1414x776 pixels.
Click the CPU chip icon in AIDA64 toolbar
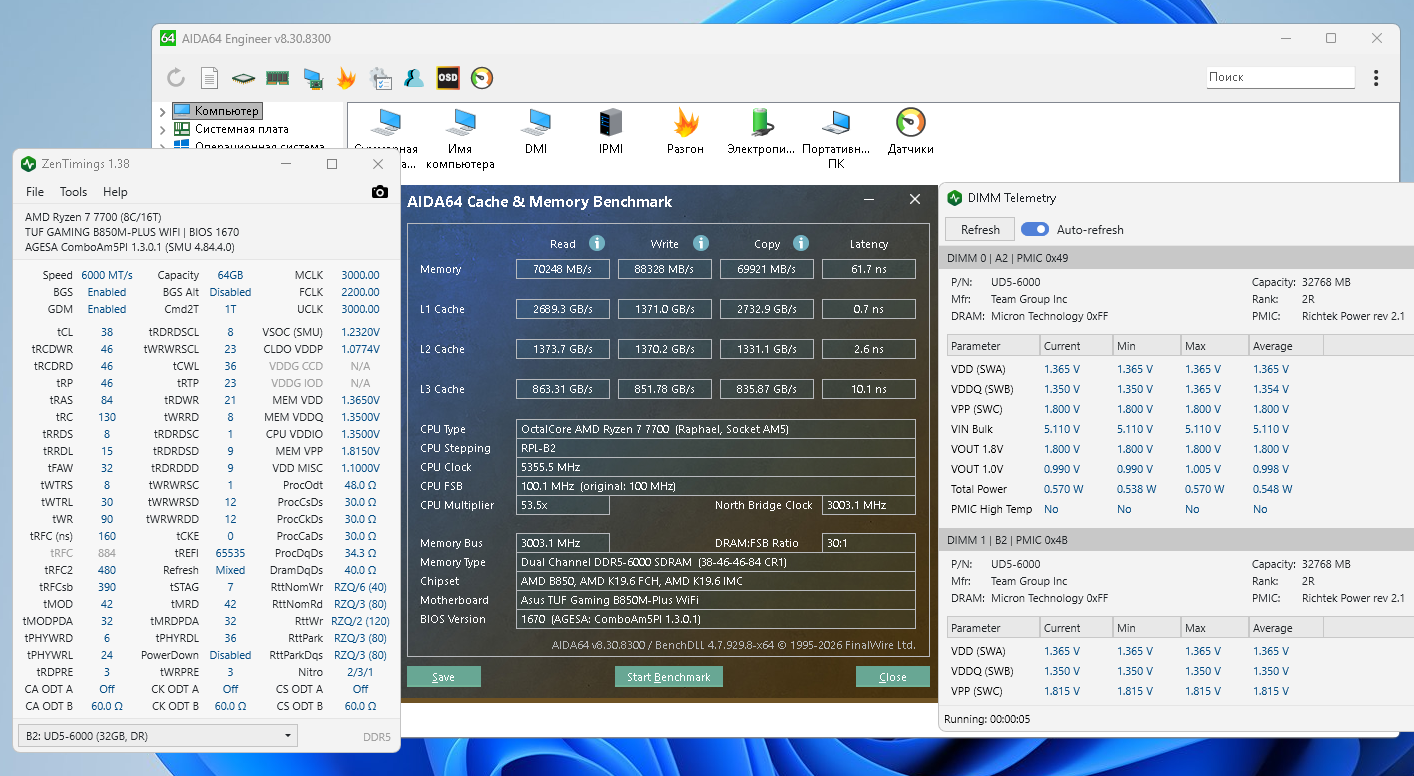(243, 78)
